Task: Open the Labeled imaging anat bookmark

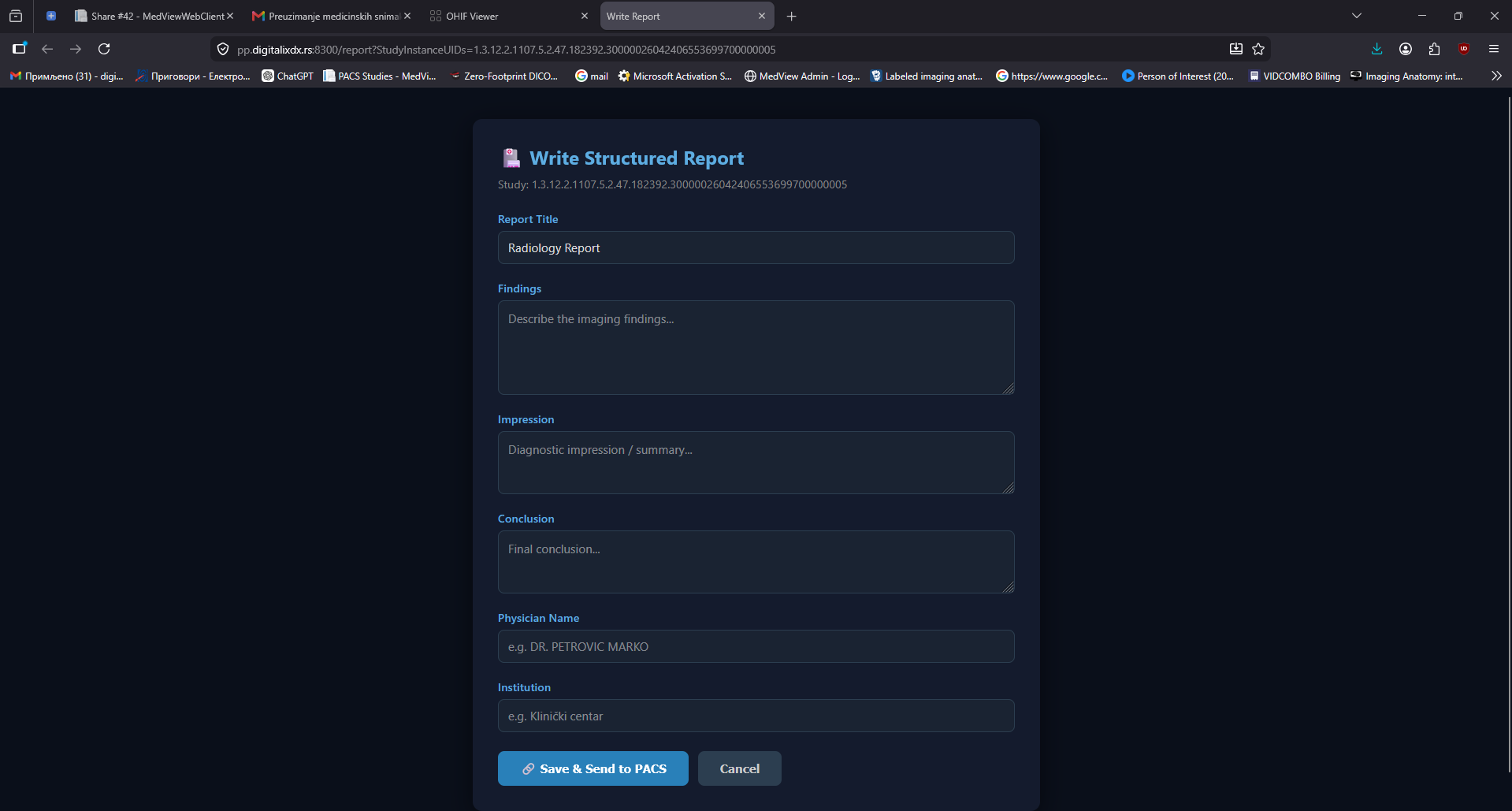Action: coord(927,76)
